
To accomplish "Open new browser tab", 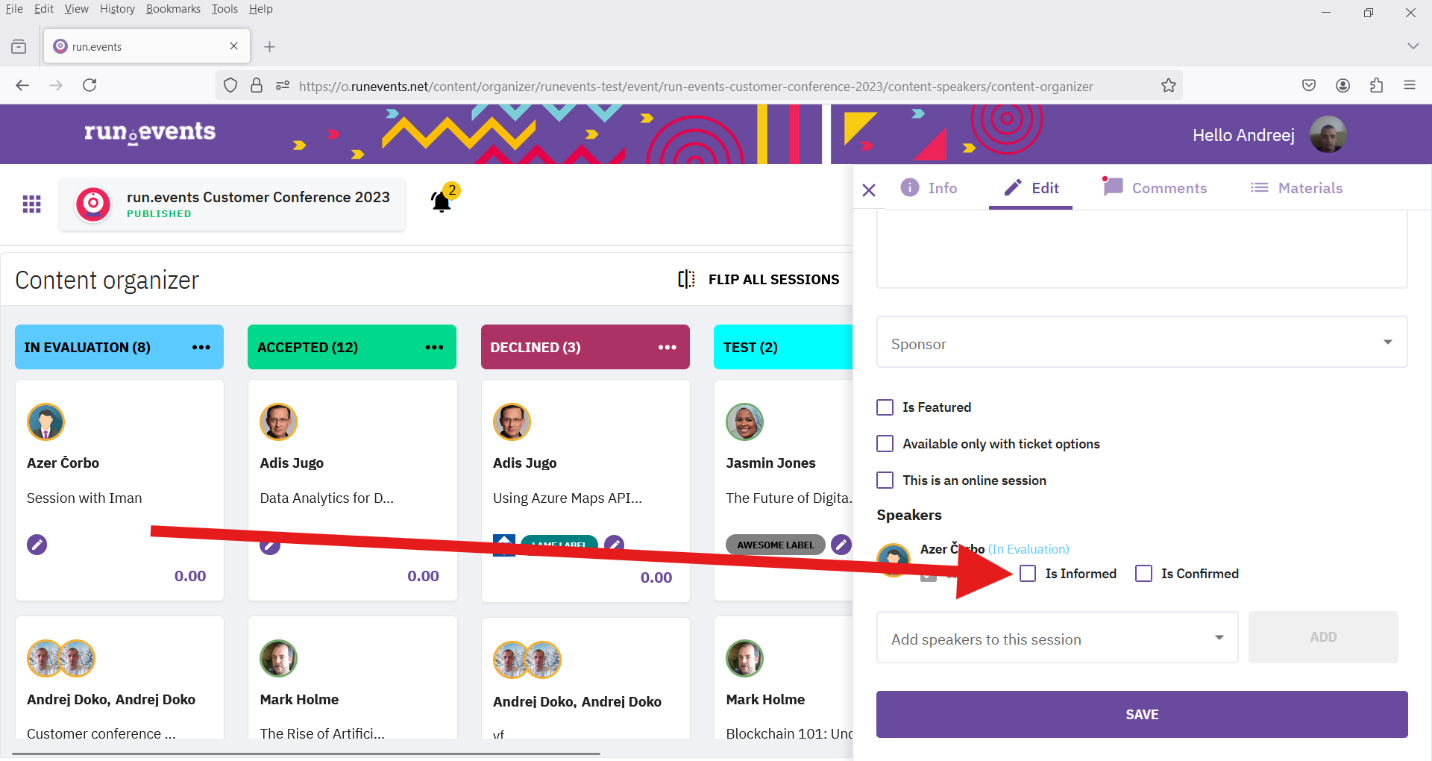I will point(269,47).
